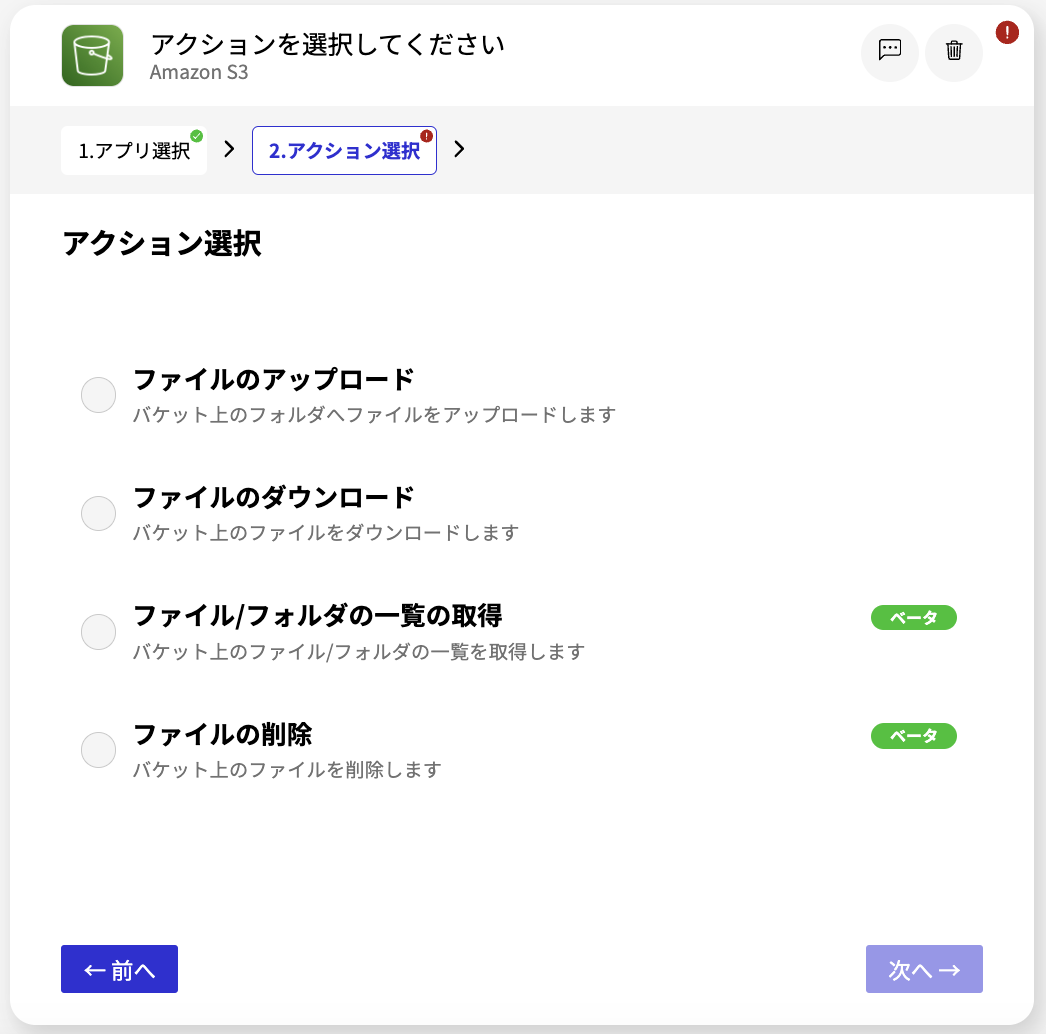Click description バケット上のフォルダへファイルをアップロードします

click(374, 415)
